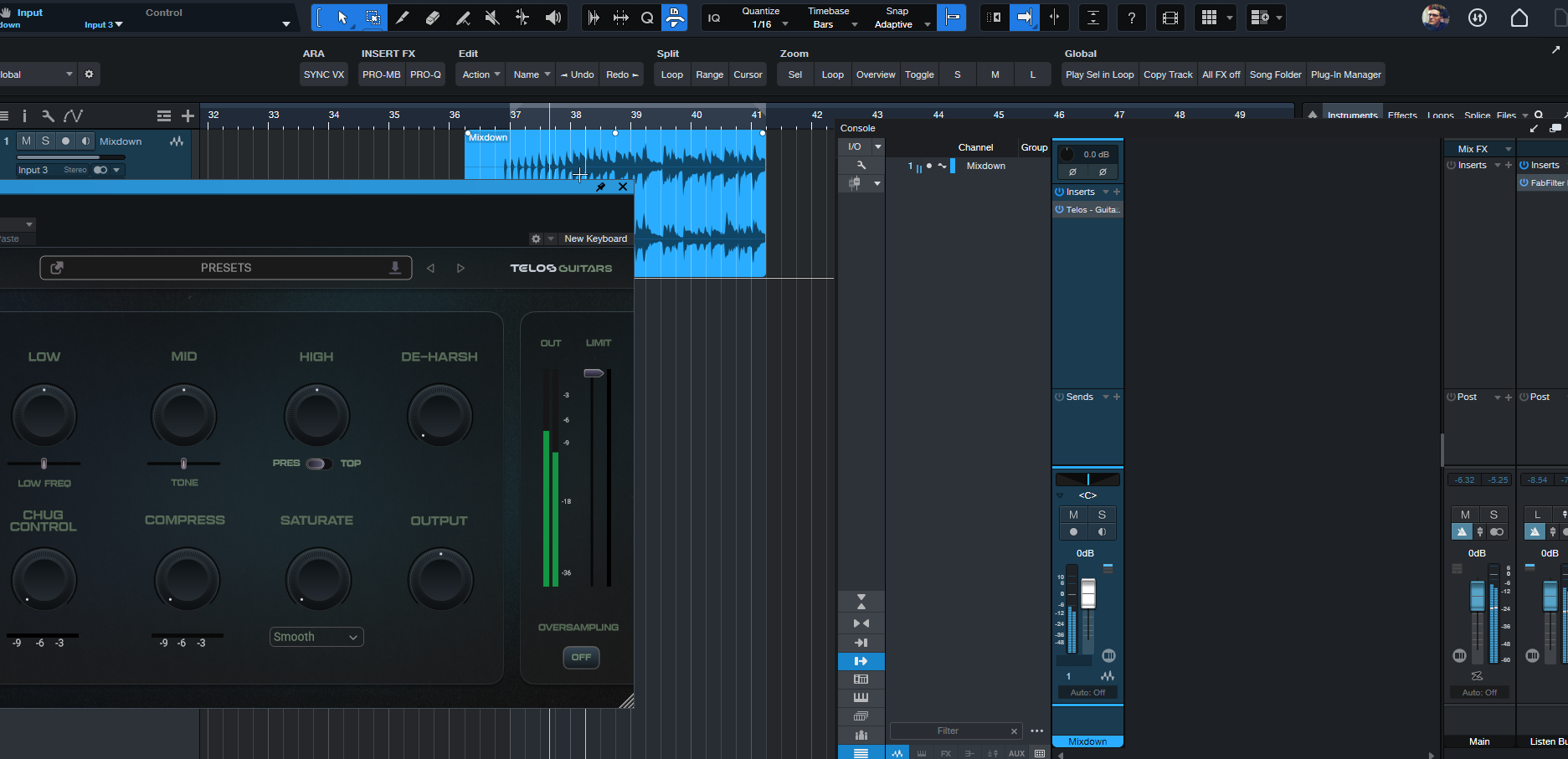The width and height of the screenshot is (1568, 759).
Task: Toggle PRES/TOP switch in Telos plugin
Action: pos(318,464)
